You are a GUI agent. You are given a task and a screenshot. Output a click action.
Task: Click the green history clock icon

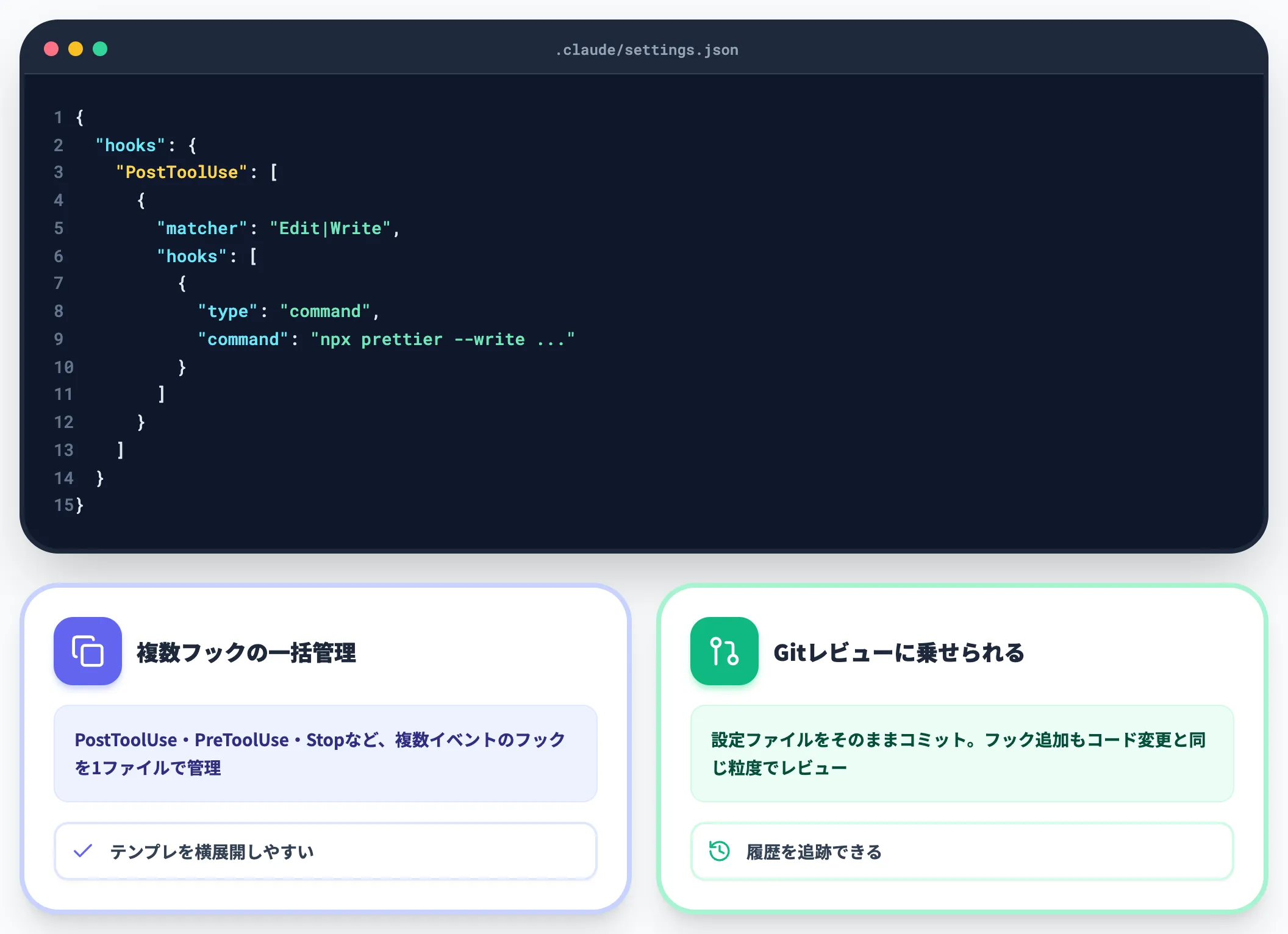[x=720, y=850]
